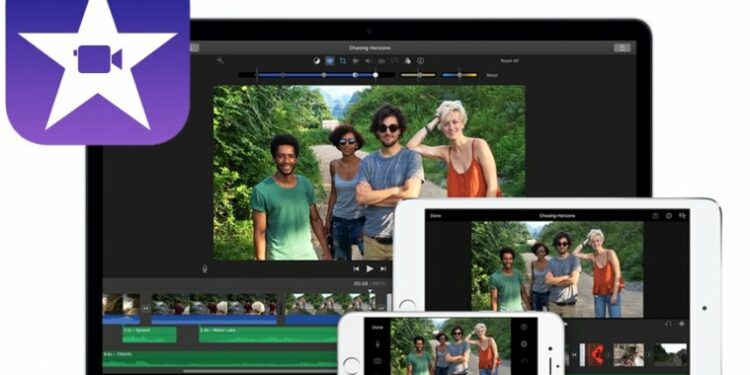The width and height of the screenshot is (750, 375).
Task: Tap the media library icon on iPad
Action: pos(682,216)
